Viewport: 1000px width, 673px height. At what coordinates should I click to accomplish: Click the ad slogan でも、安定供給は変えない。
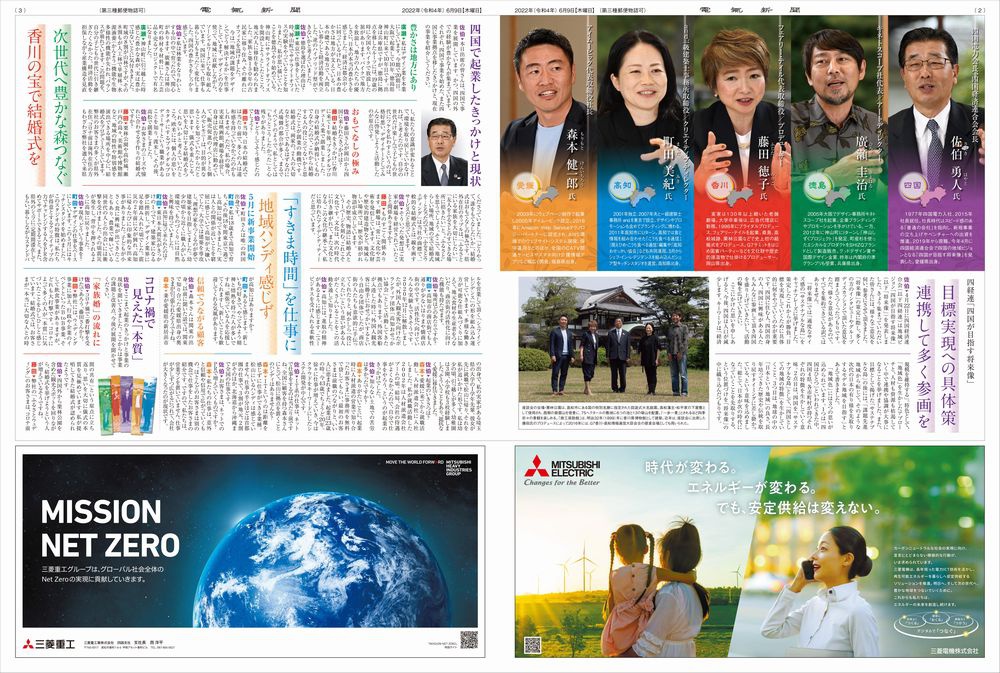pos(798,510)
